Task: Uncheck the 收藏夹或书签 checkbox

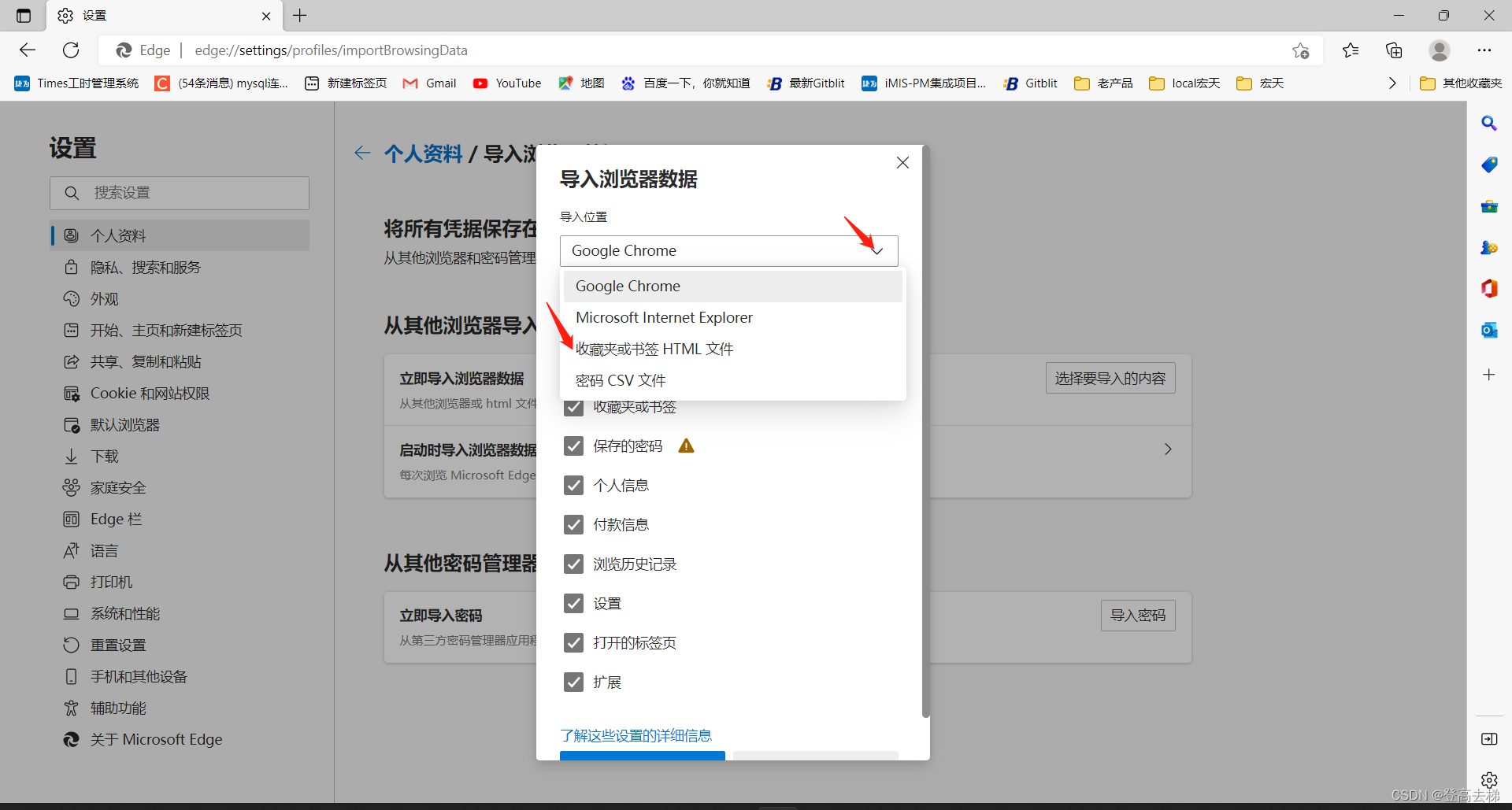Action: pyautogui.click(x=574, y=407)
